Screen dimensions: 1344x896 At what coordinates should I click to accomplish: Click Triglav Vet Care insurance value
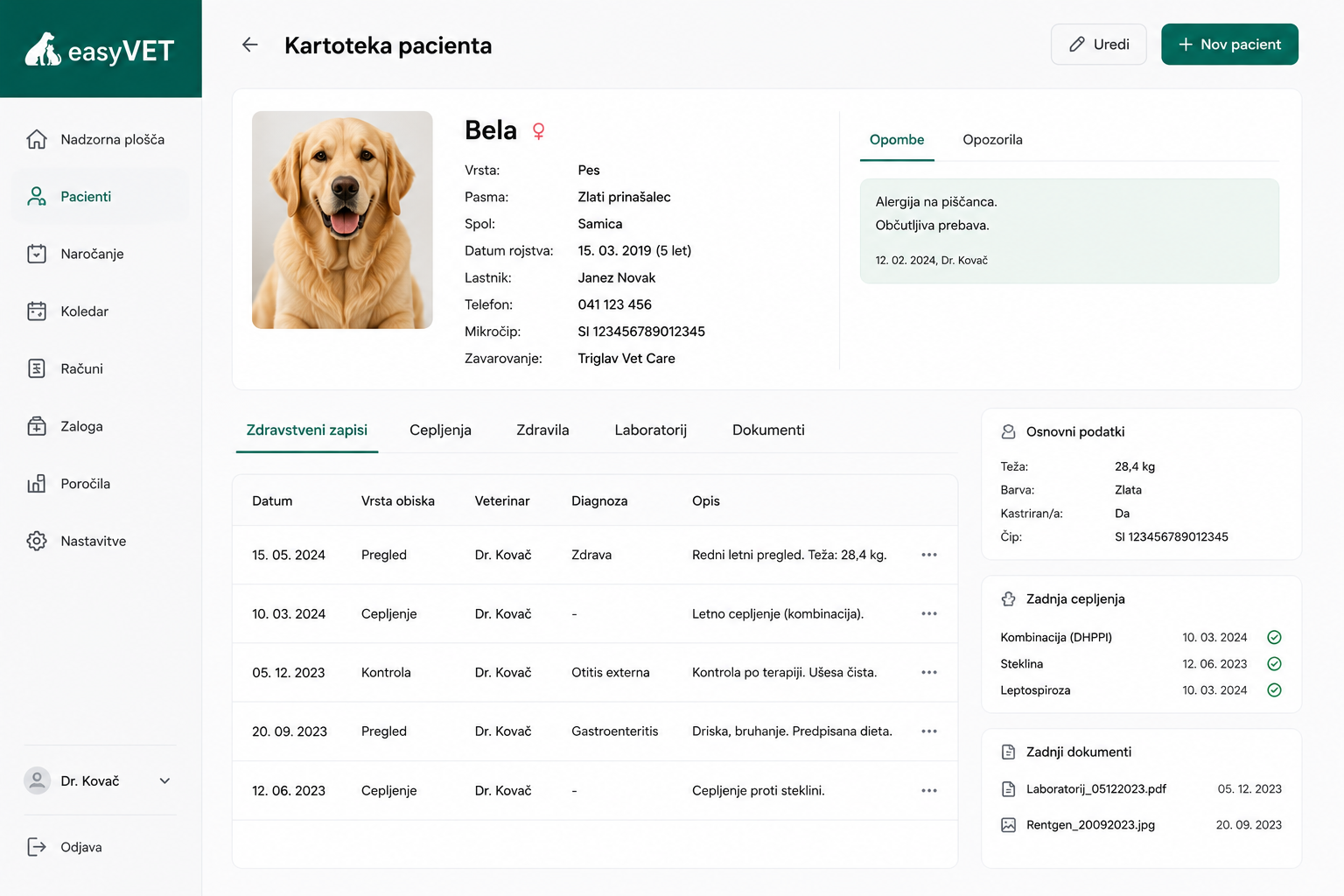pyautogui.click(x=626, y=359)
